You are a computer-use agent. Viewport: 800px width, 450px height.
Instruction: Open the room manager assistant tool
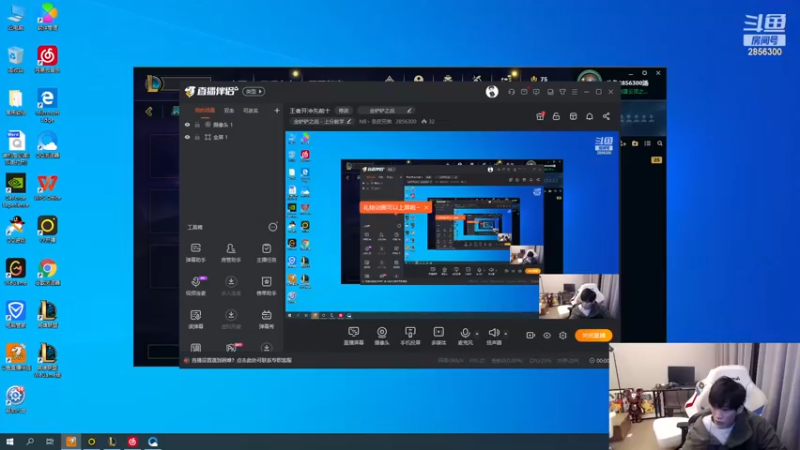tap(231, 253)
